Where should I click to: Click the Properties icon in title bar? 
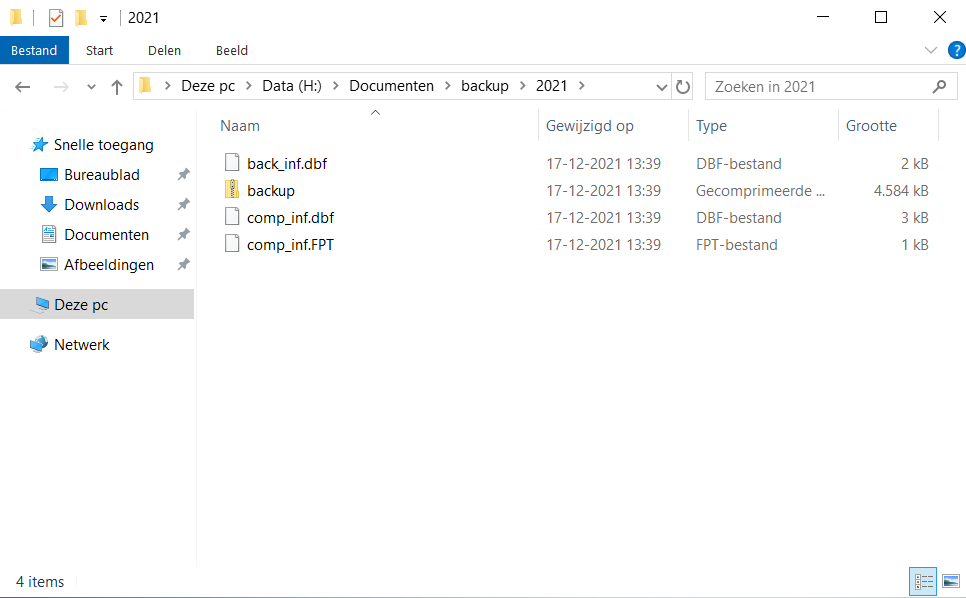55,17
